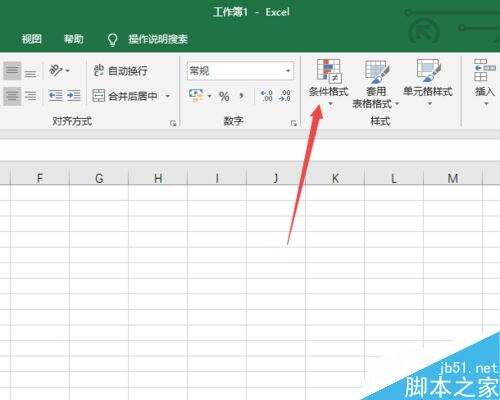Toggle Wrap Text (自动换行)
The image size is (500, 400).
click(x=120, y=71)
